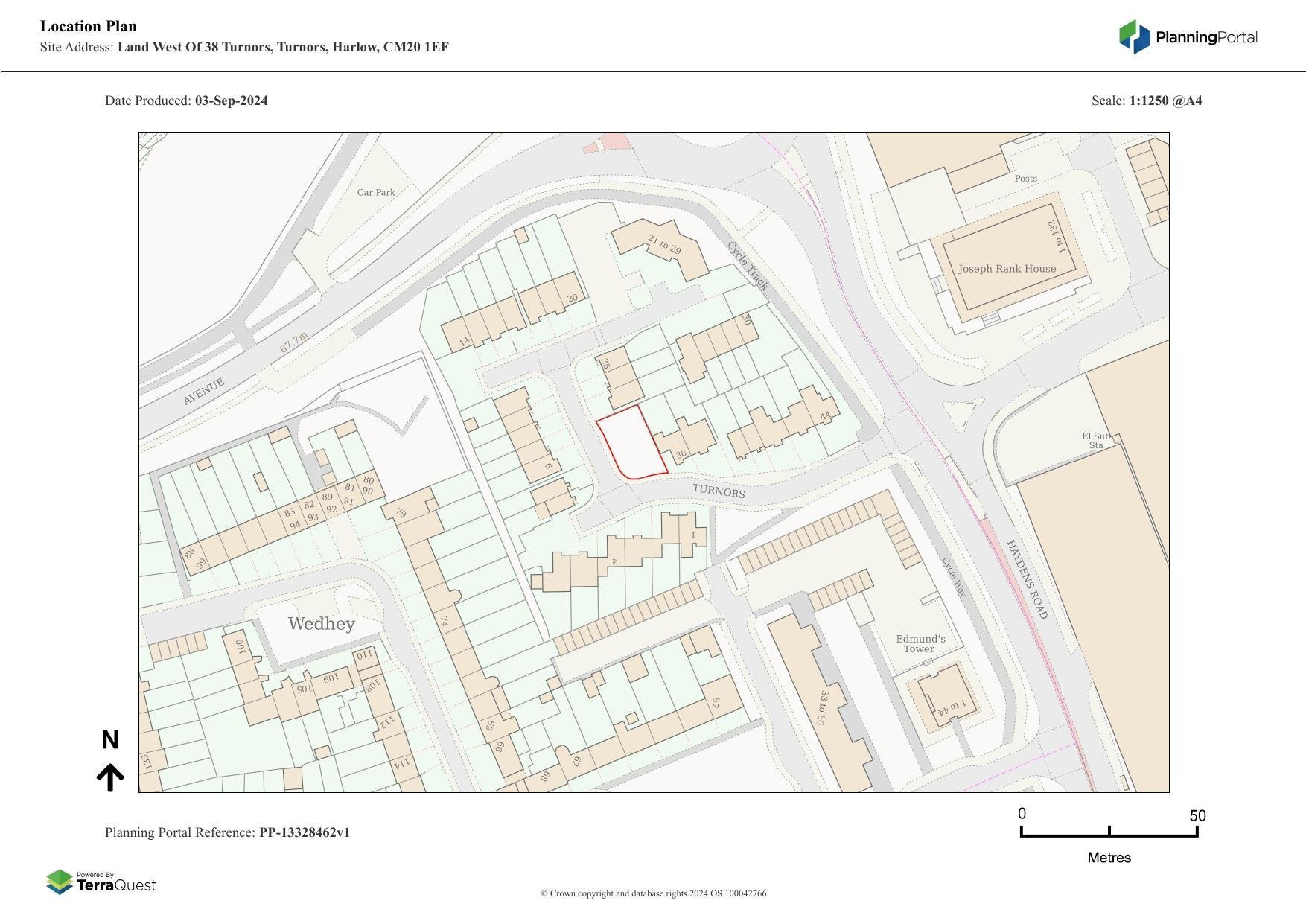Click the 33 to 56 building label
The height and width of the screenshot is (924, 1306).
(821, 707)
